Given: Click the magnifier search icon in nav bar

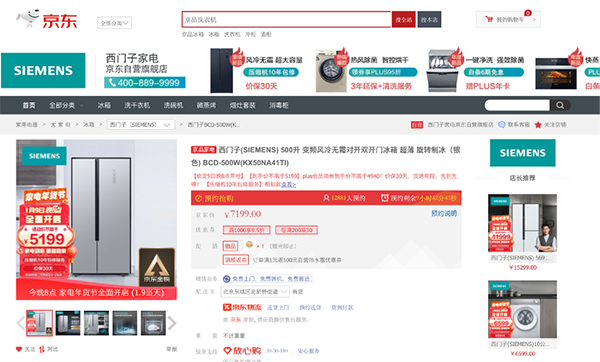Looking at the screenshot, I should coord(560,105).
